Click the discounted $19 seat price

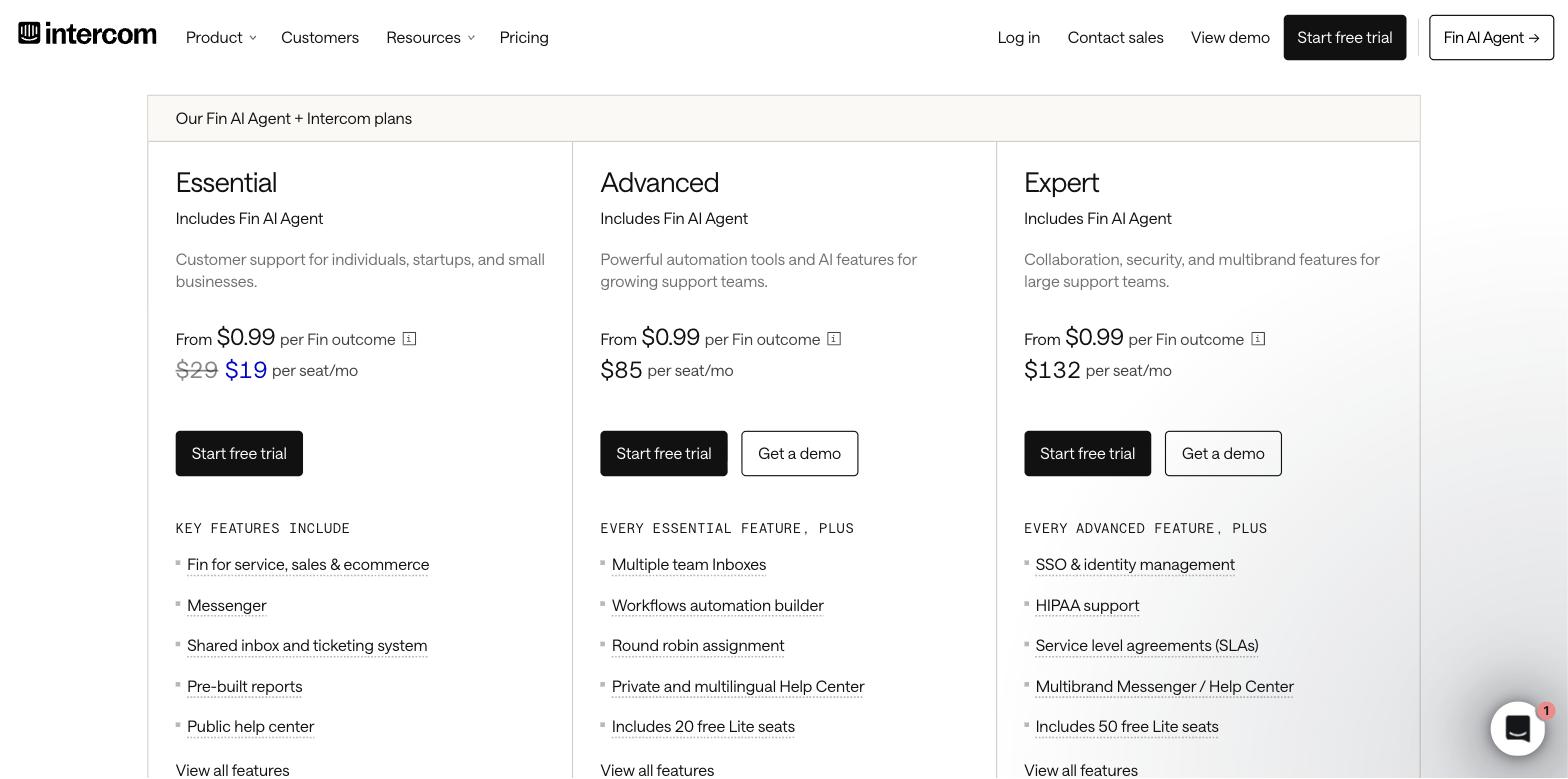click(x=246, y=370)
